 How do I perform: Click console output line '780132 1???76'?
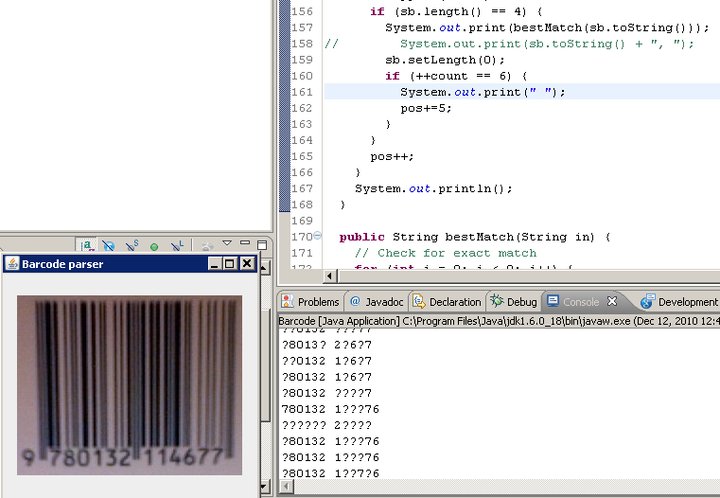point(331,409)
